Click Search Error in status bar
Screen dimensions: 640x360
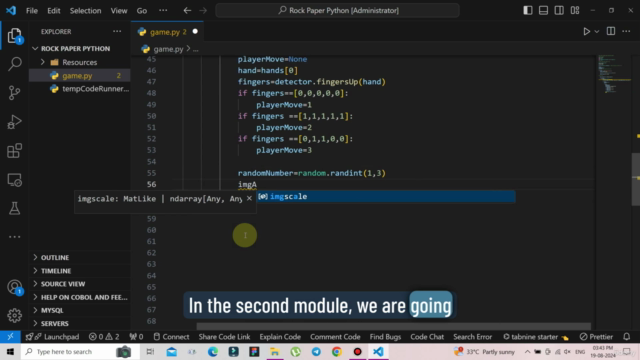pyautogui.click(x=473, y=337)
